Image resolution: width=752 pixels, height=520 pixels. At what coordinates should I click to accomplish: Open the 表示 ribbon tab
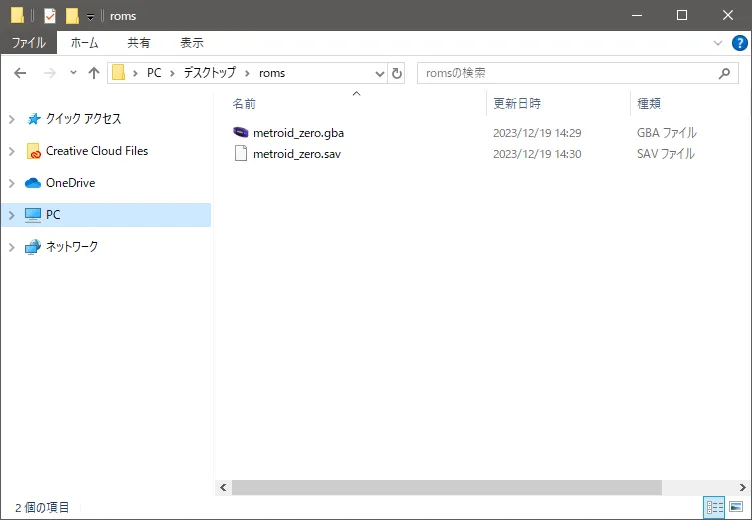pos(191,43)
